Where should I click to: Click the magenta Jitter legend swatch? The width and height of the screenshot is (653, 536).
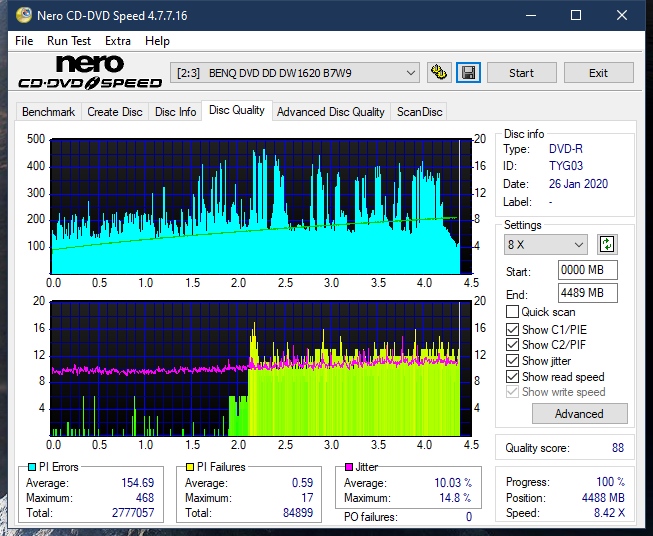click(x=349, y=467)
